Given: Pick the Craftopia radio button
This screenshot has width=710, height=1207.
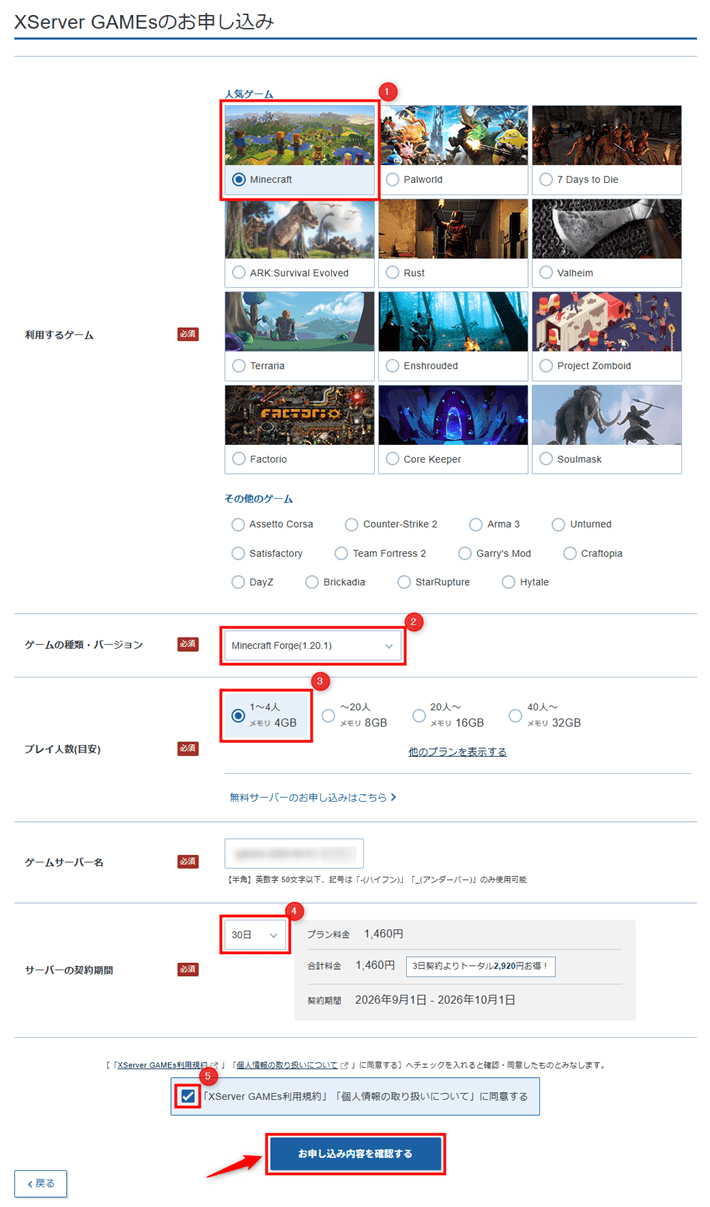Looking at the screenshot, I should point(571,553).
